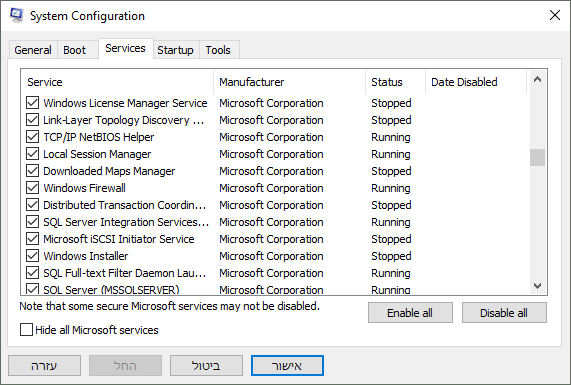
Task: Select Windows License Manager Service name
Action: (x=125, y=103)
